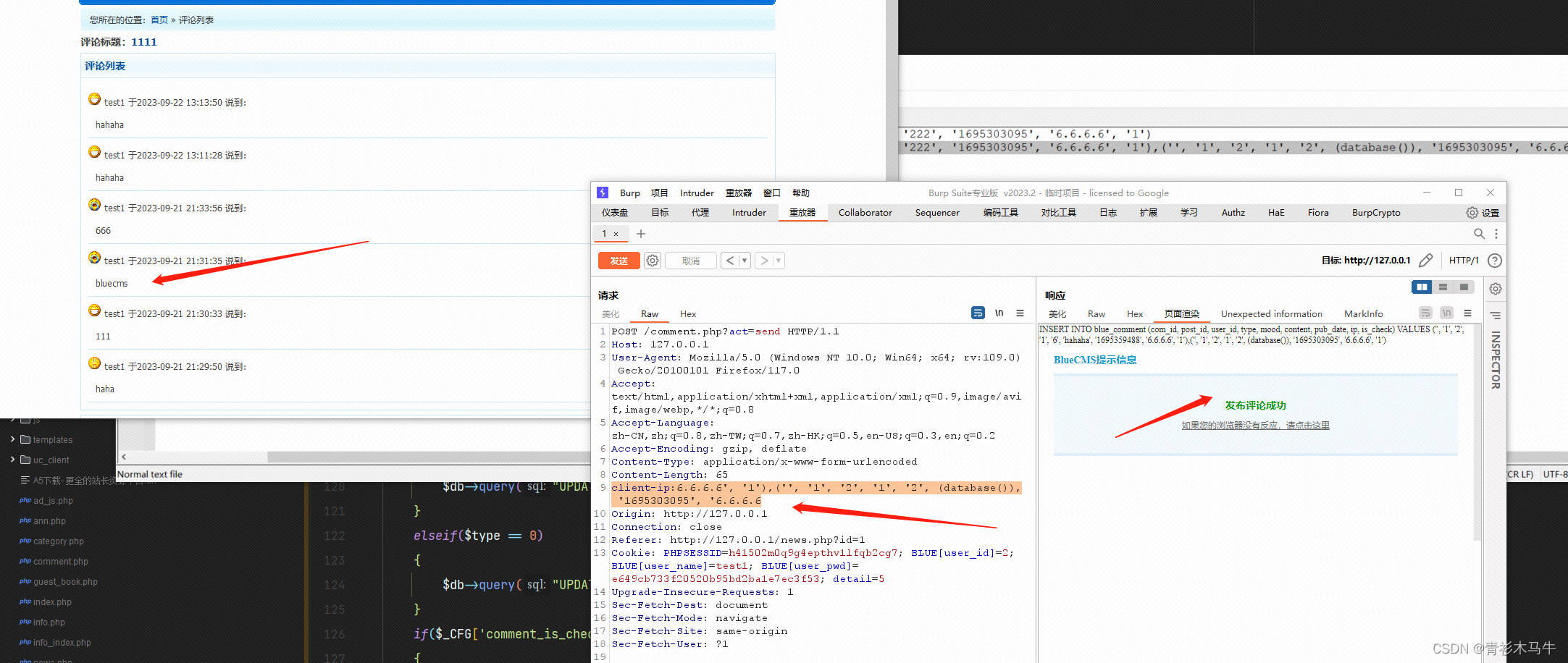
Task: Select side-by-side split layout view
Action: tap(1422, 287)
